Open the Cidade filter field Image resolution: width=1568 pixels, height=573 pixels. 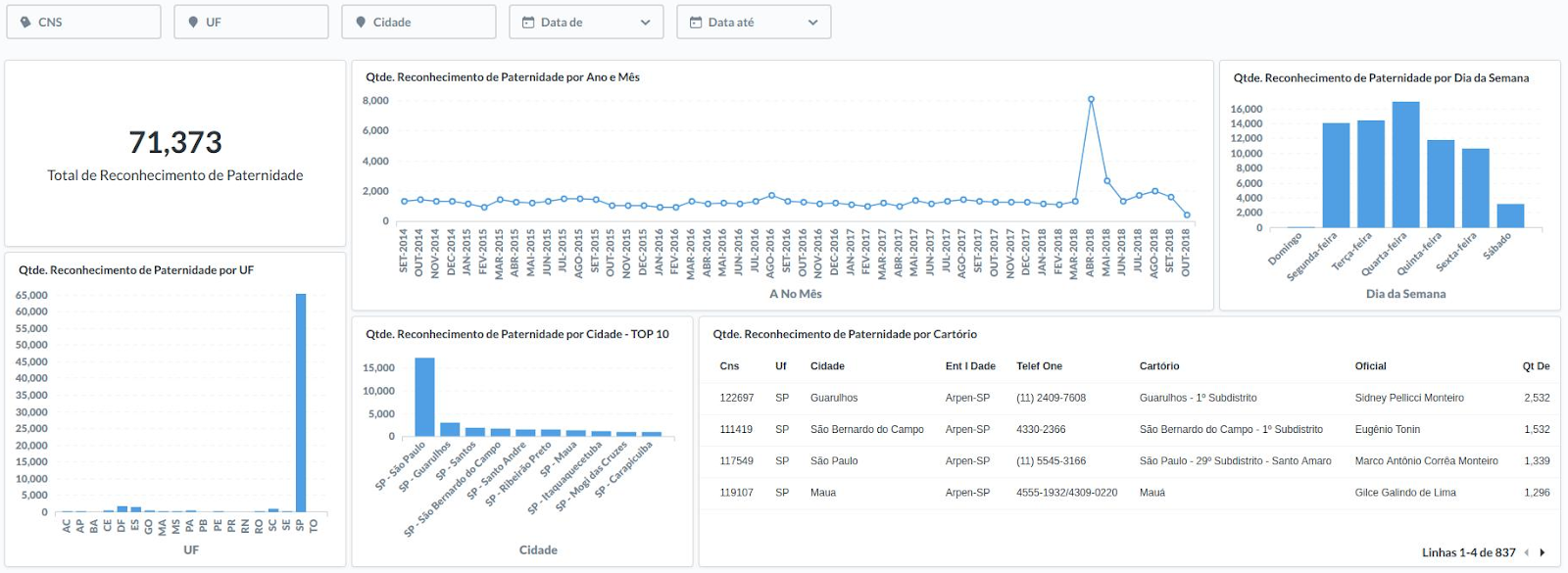[418, 23]
